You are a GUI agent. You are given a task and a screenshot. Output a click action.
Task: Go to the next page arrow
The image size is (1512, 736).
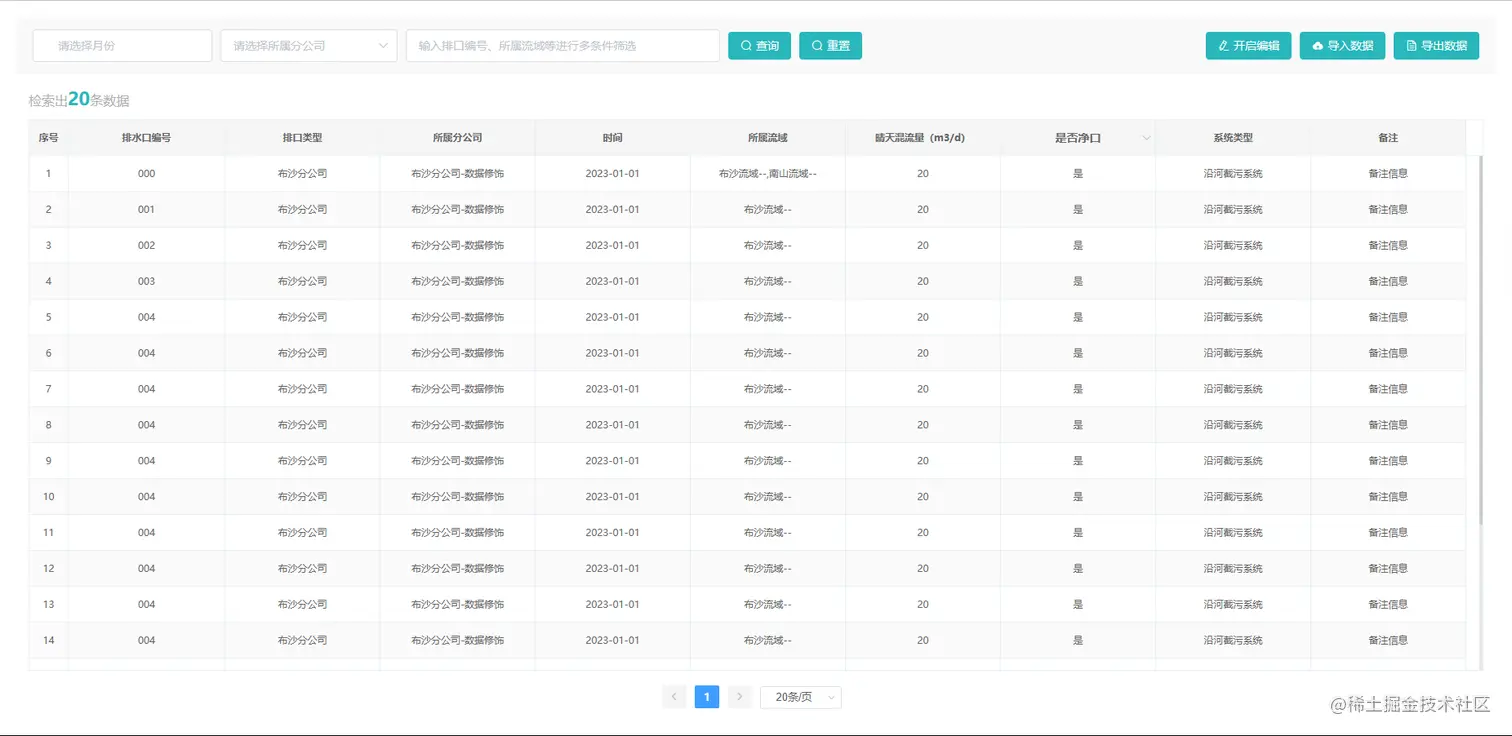click(x=740, y=697)
